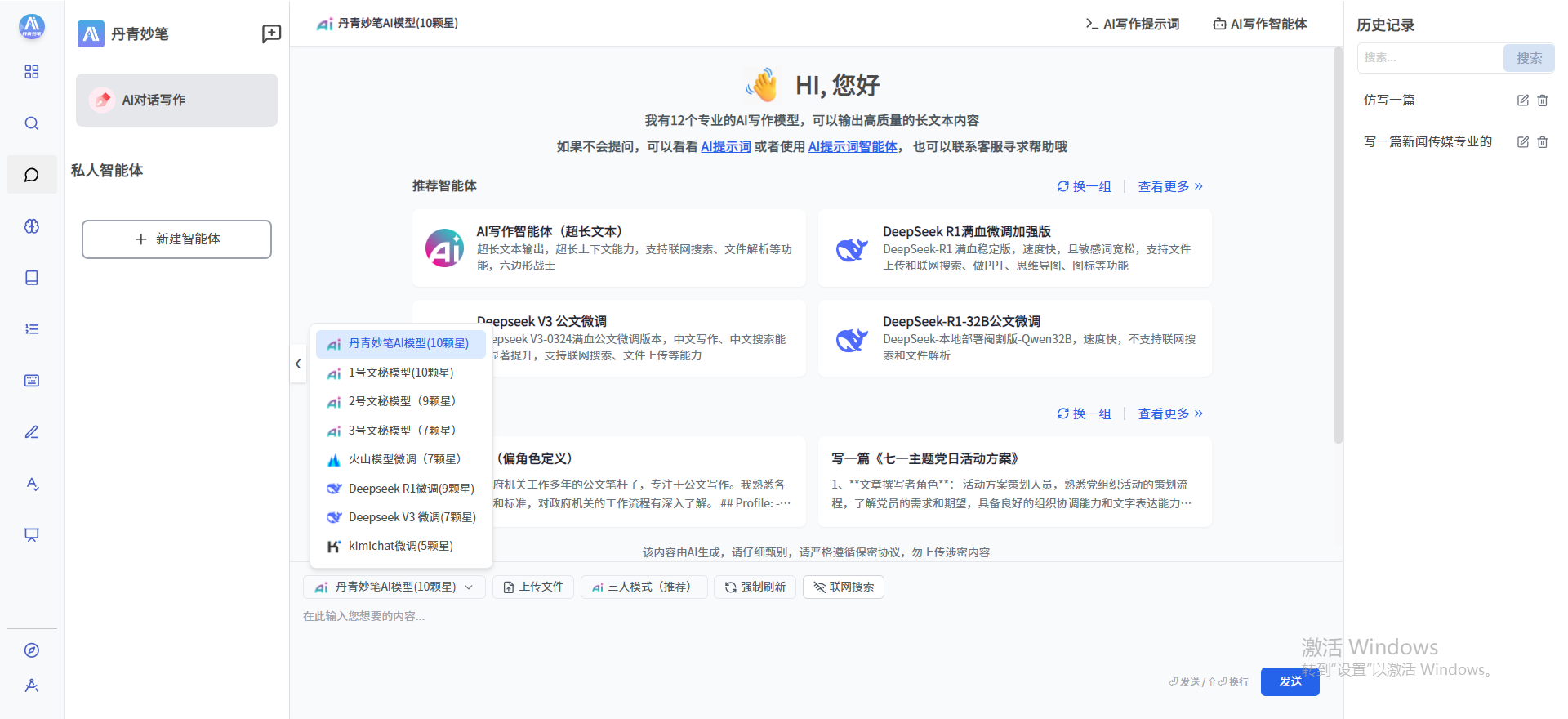Edit the 仿写一篇 history entry
The image size is (1568, 719).
coord(1523,100)
